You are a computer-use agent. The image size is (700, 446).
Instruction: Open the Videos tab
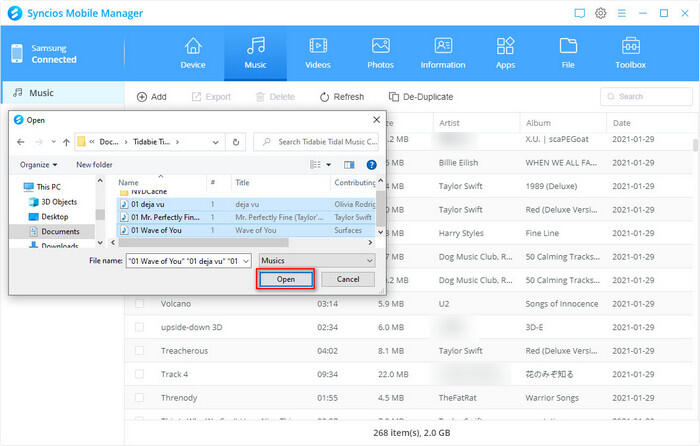click(x=318, y=54)
